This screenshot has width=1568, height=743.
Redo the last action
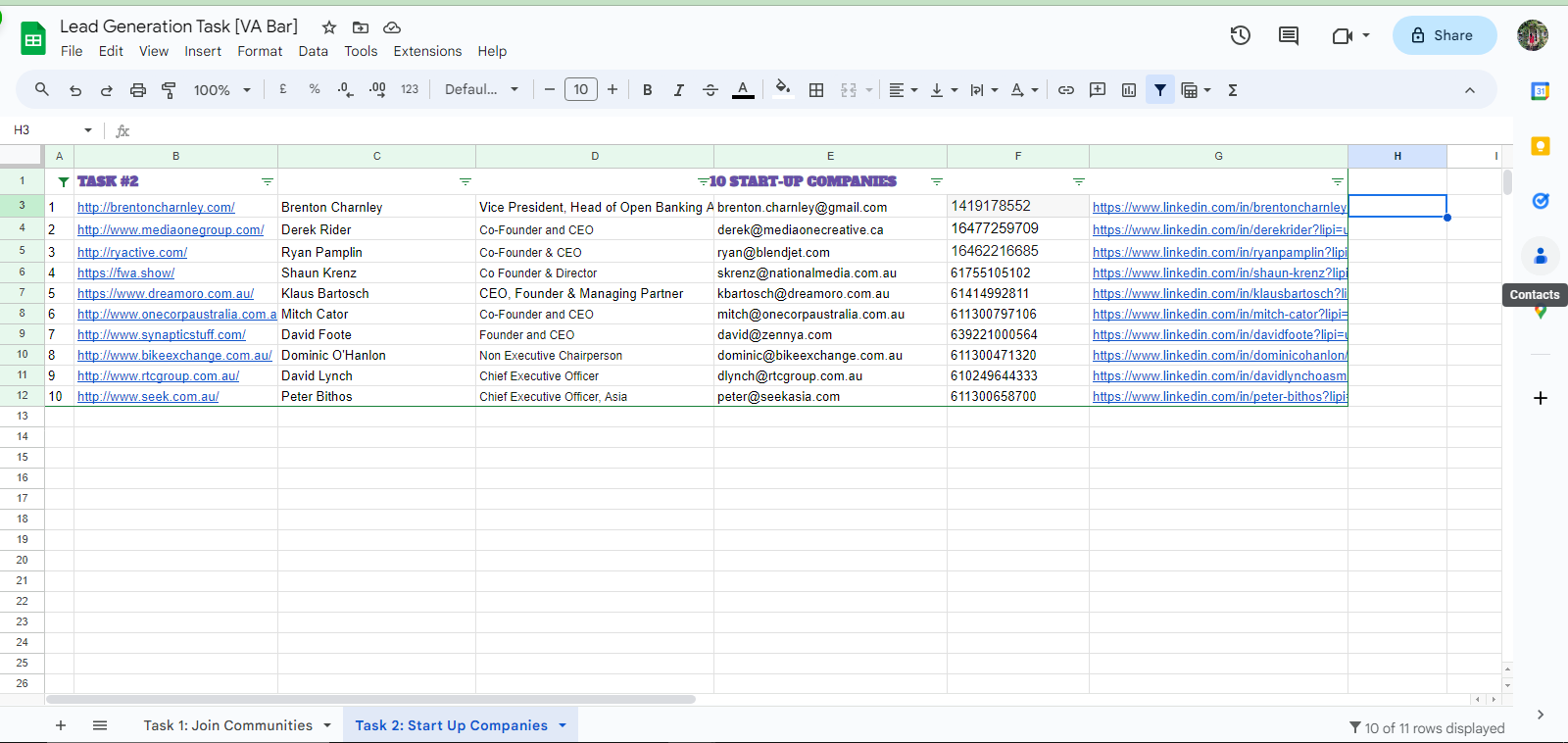106,90
